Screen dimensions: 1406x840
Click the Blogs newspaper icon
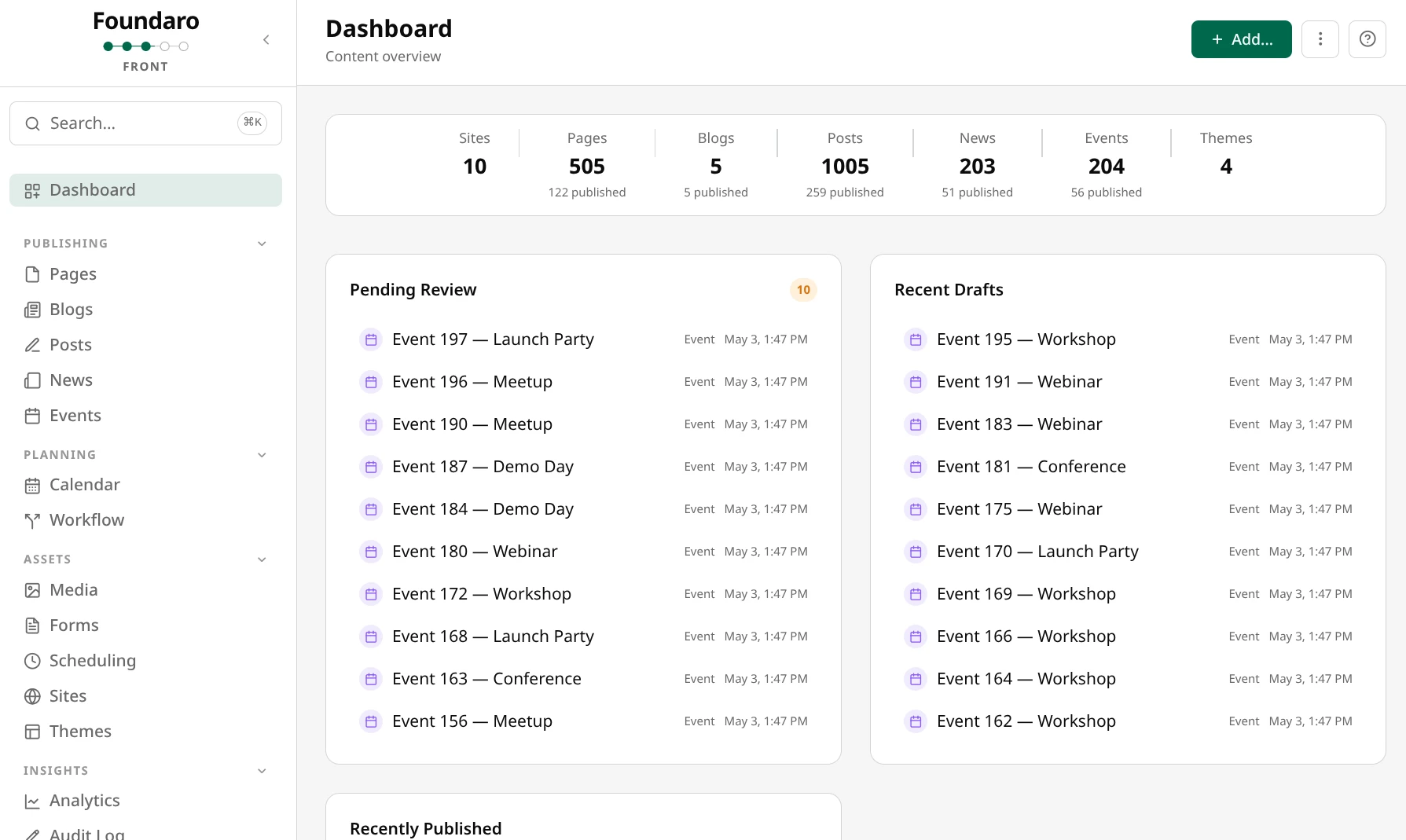32,310
